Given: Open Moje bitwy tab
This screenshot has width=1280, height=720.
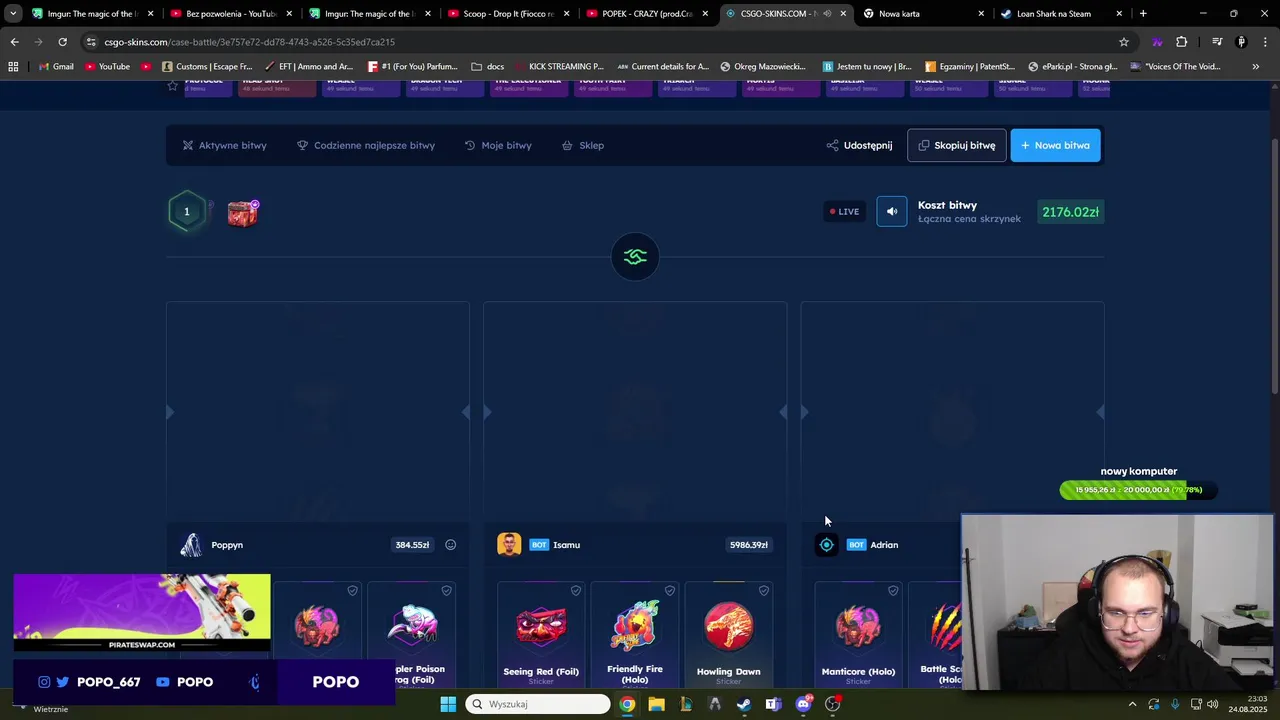Looking at the screenshot, I should (x=498, y=145).
